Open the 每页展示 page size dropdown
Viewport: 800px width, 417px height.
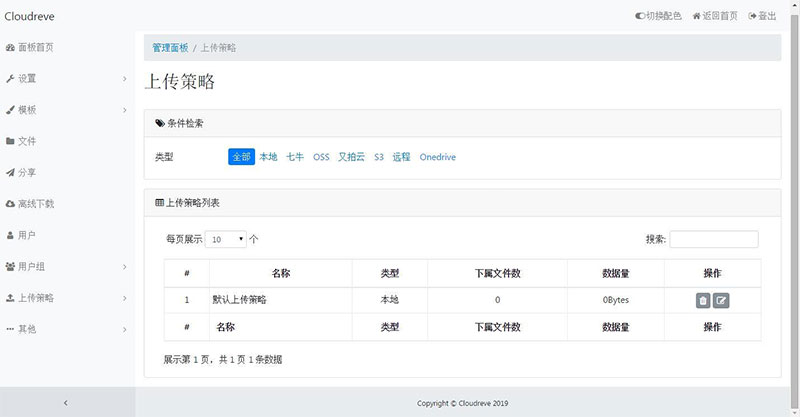[226, 240]
